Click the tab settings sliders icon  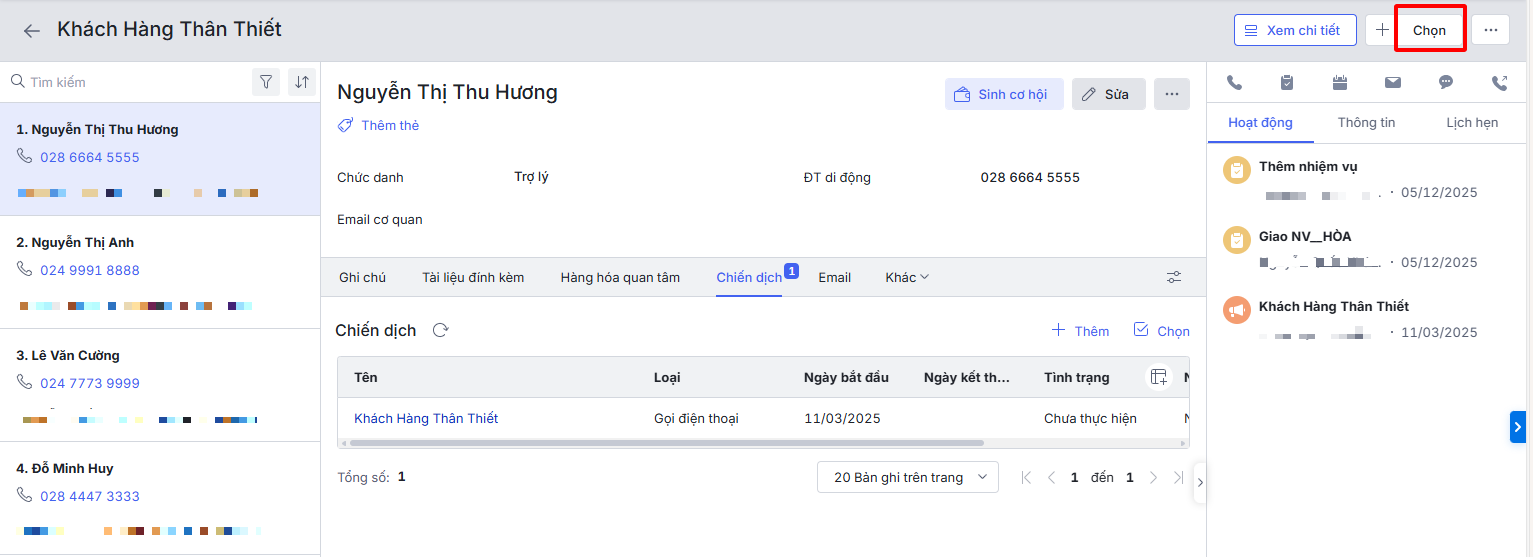click(x=1174, y=277)
